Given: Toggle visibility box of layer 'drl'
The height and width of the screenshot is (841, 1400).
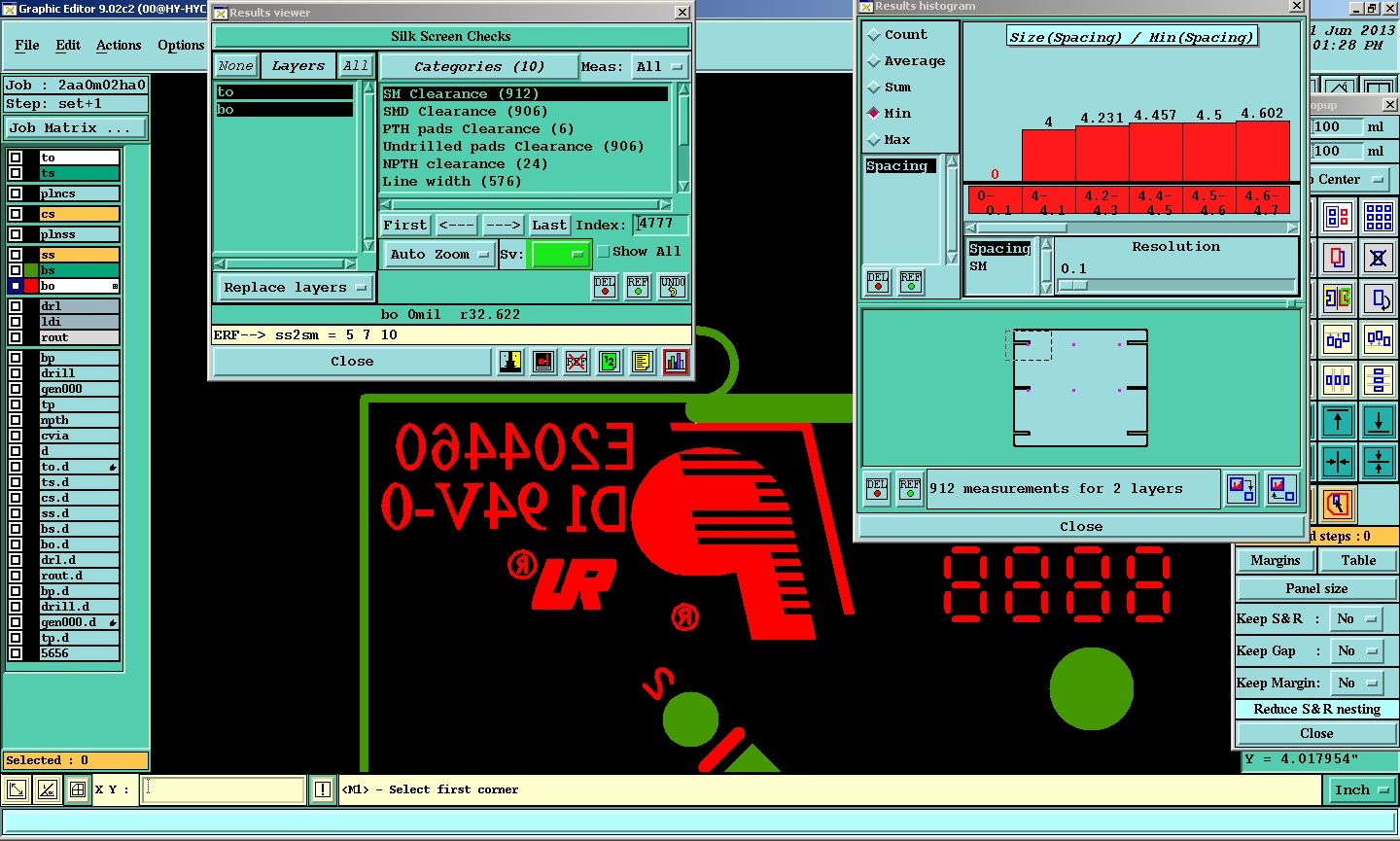Looking at the screenshot, I should tap(16, 306).
